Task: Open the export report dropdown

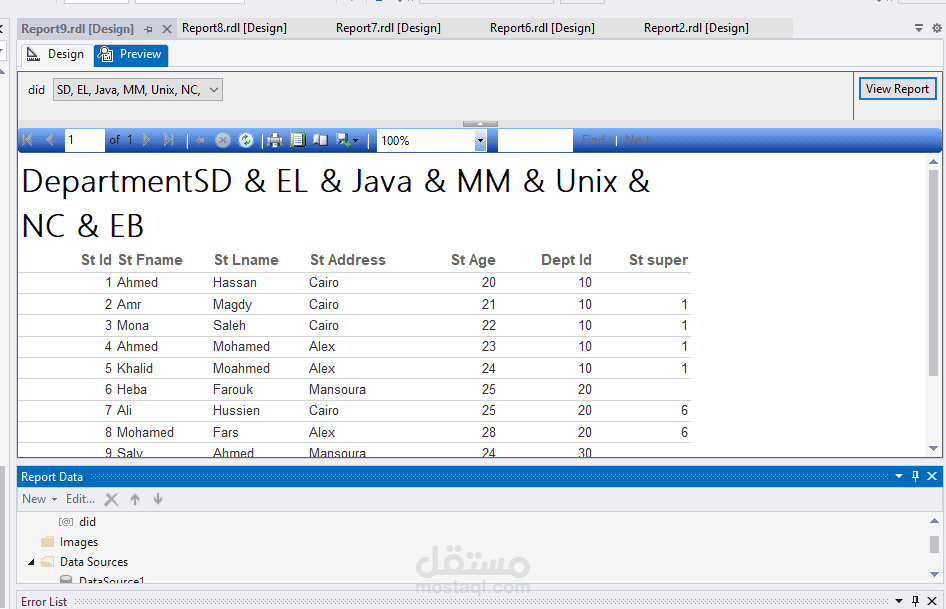Action: point(348,141)
